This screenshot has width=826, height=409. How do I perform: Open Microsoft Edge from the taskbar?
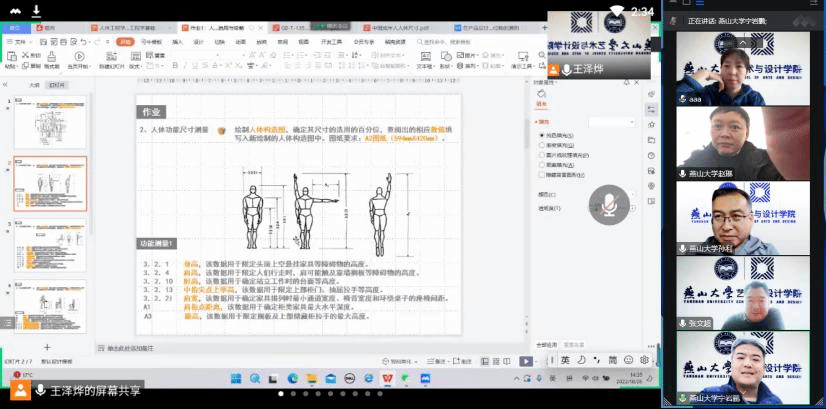coord(292,379)
